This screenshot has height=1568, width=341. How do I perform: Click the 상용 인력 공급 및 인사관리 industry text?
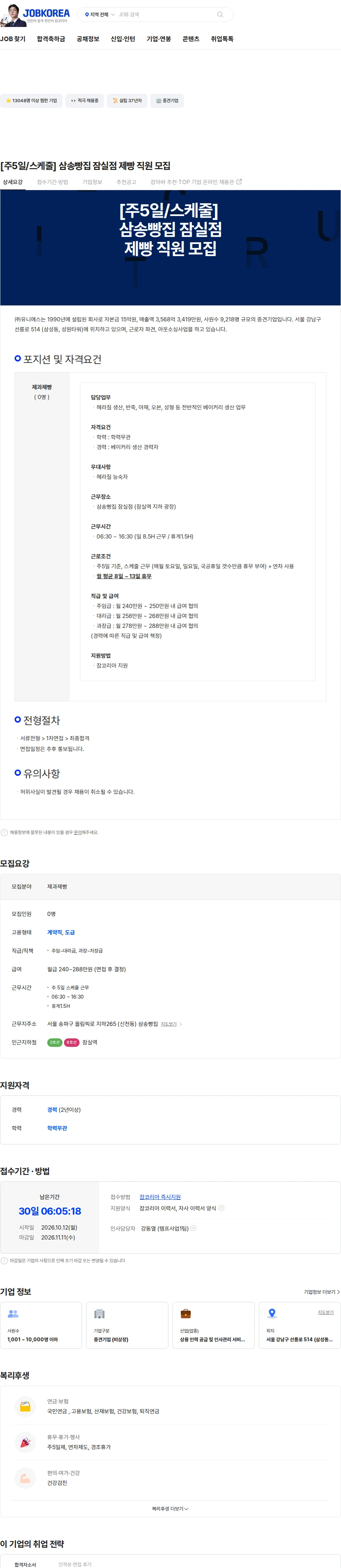pos(212,1339)
